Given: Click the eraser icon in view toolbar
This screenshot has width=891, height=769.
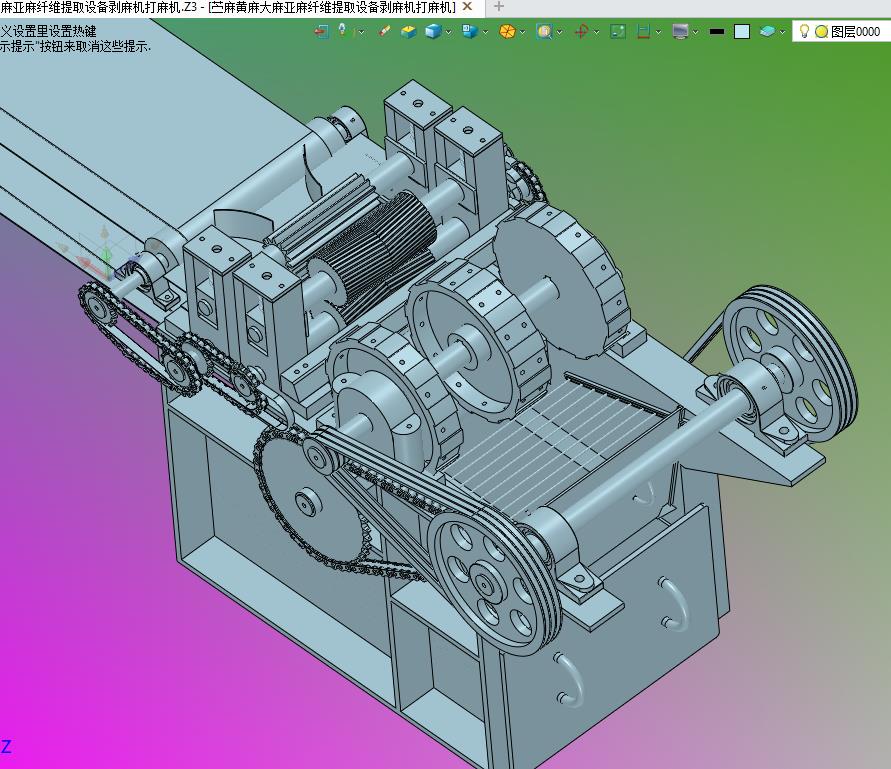Looking at the screenshot, I should click(385, 31).
